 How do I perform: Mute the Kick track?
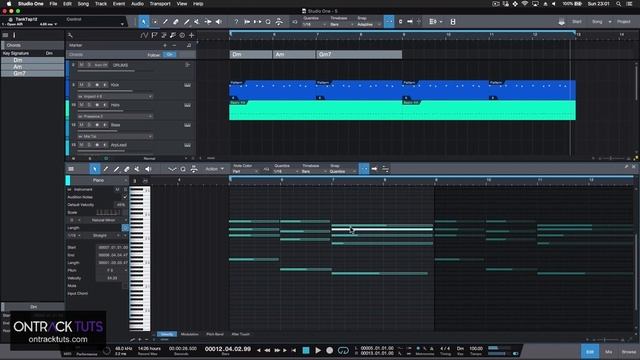[82, 85]
